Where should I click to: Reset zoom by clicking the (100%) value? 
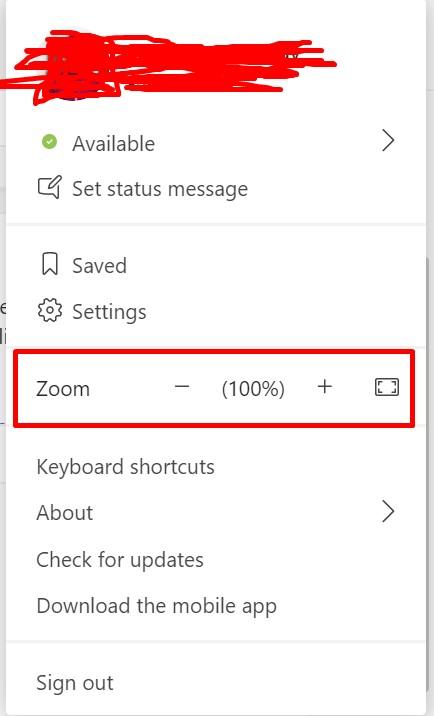(x=253, y=389)
